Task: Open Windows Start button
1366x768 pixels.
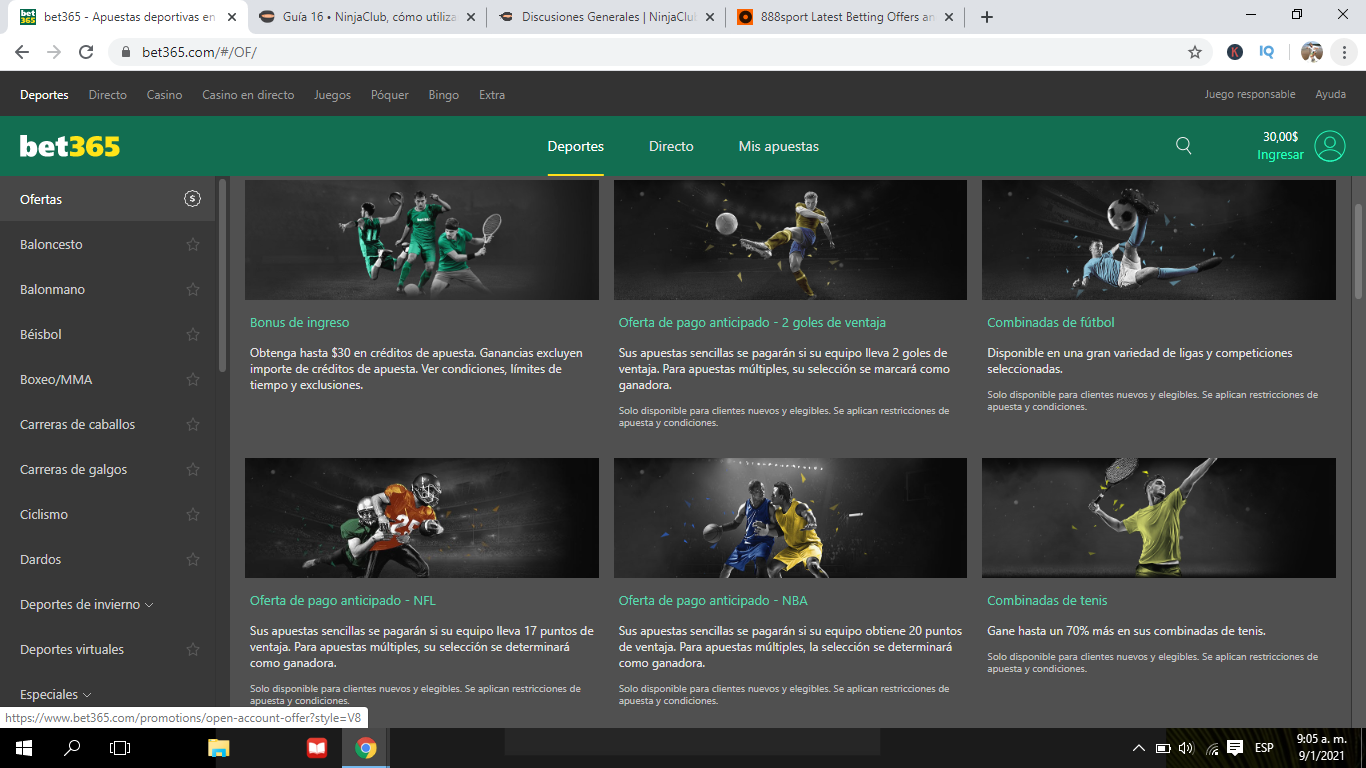Action: coord(23,748)
